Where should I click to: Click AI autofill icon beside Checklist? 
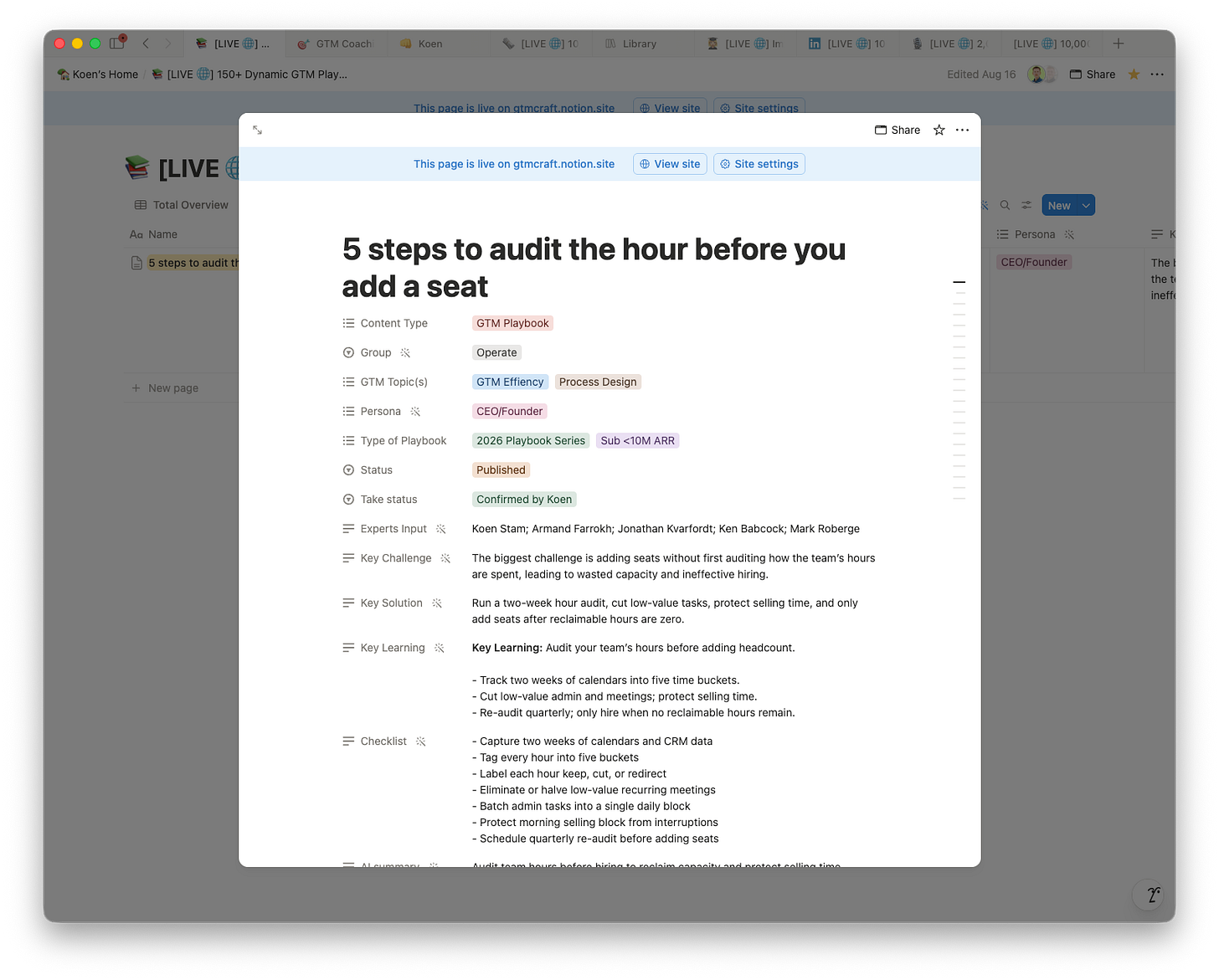pyautogui.click(x=420, y=741)
